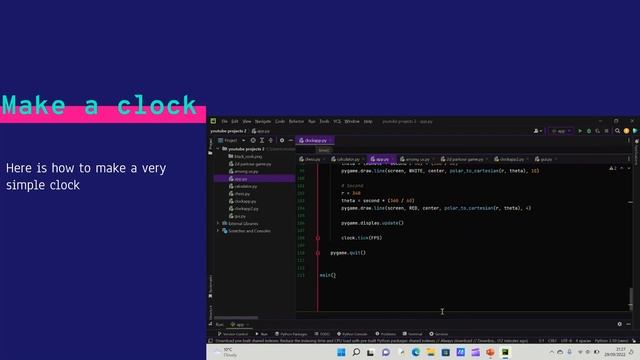Go to next highlighted error arrow
640x360 pixels.
pyautogui.click(x=629, y=168)
